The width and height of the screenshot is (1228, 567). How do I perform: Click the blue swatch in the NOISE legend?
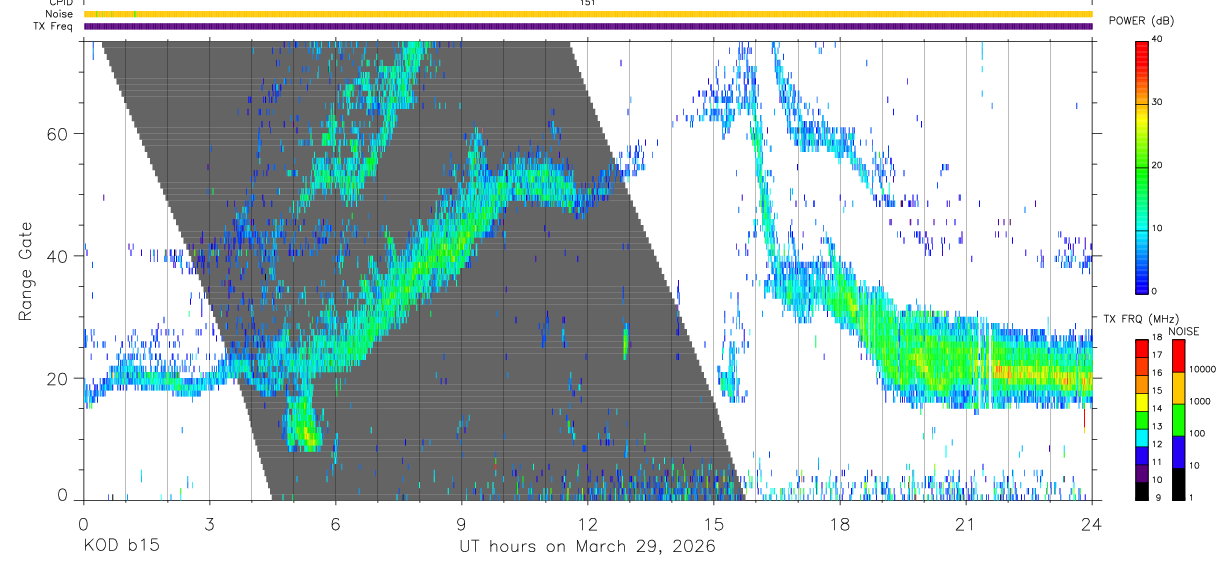pos(1178,452)
